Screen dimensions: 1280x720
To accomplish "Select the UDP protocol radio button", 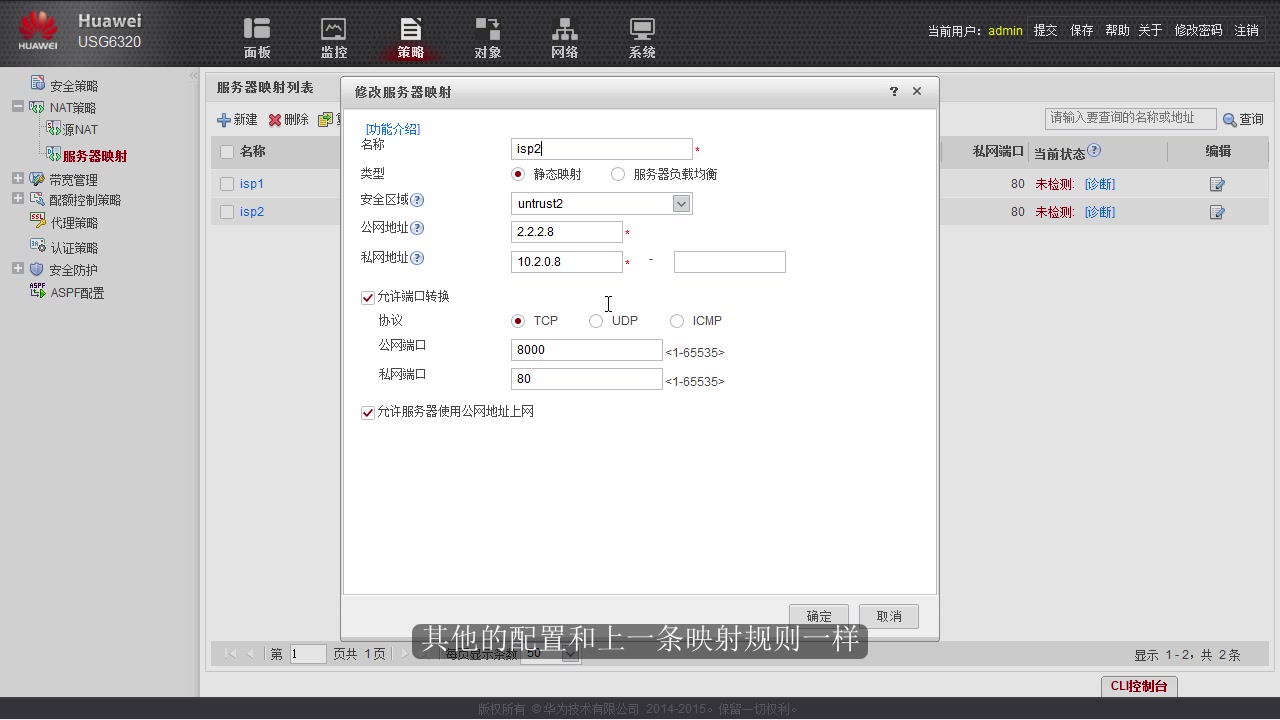I will coord(596,320).
